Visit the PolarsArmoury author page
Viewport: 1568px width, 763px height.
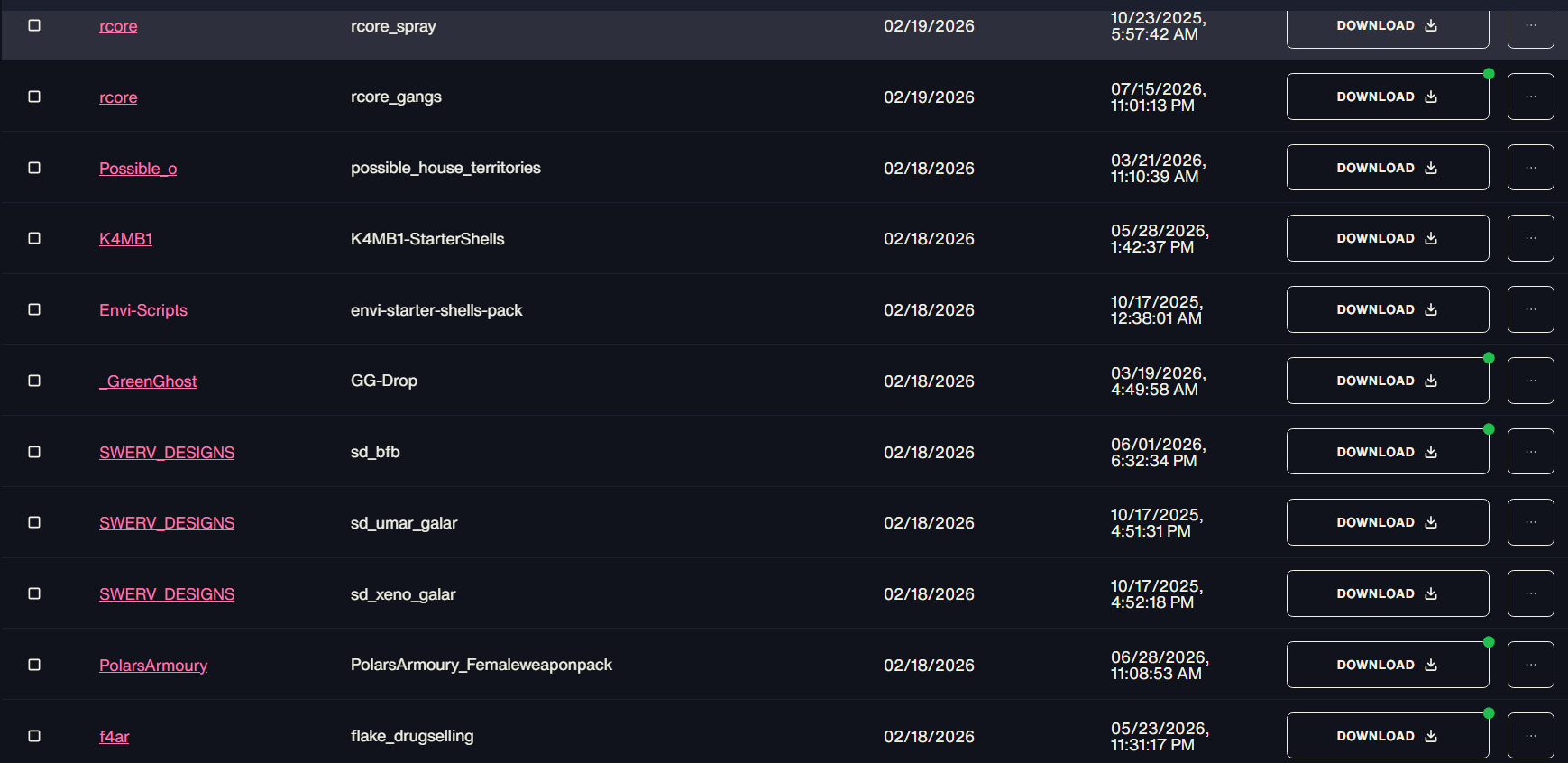pyautogui.click(x=153, y=666)
